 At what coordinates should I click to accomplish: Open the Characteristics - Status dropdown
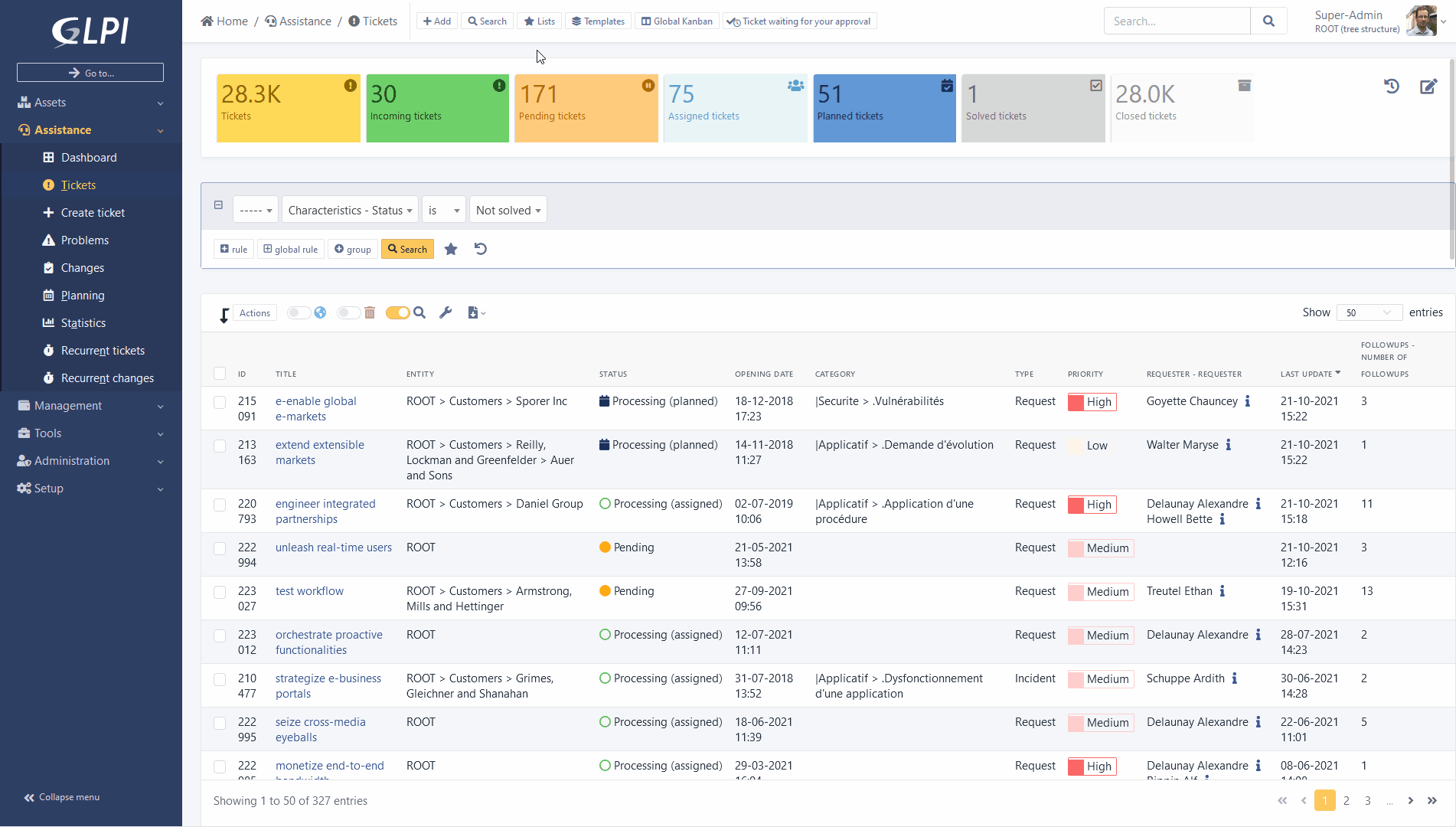click(350, 210)
